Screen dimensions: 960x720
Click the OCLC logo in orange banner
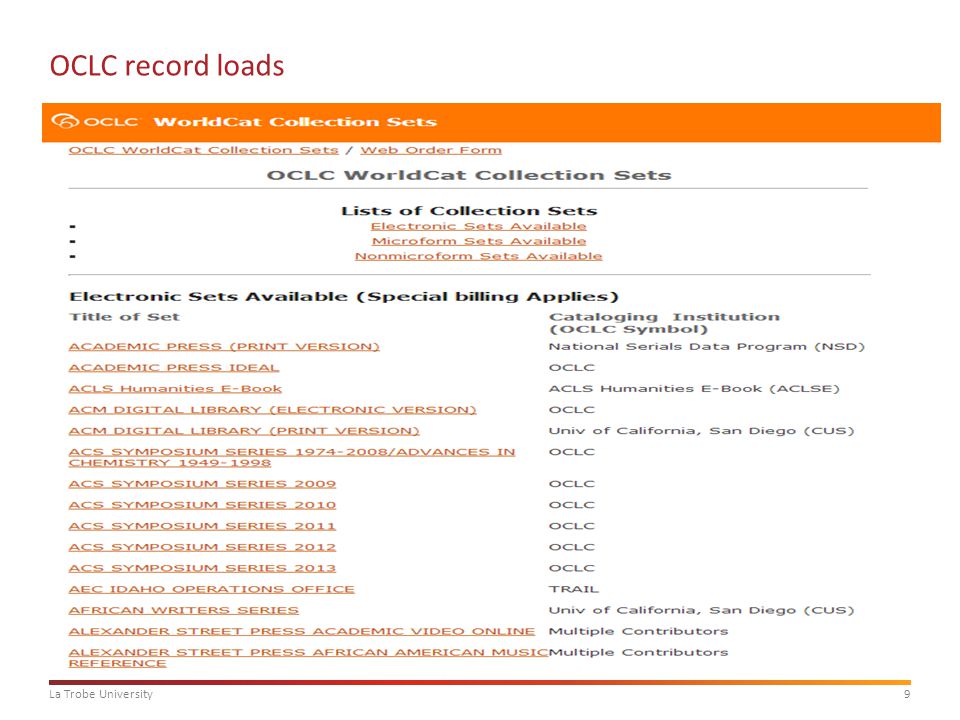point(96,121)
